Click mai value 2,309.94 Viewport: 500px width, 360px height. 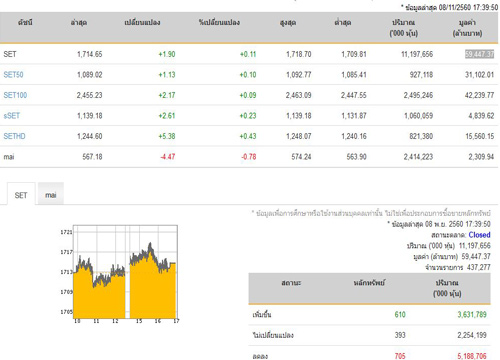point(481,157)
